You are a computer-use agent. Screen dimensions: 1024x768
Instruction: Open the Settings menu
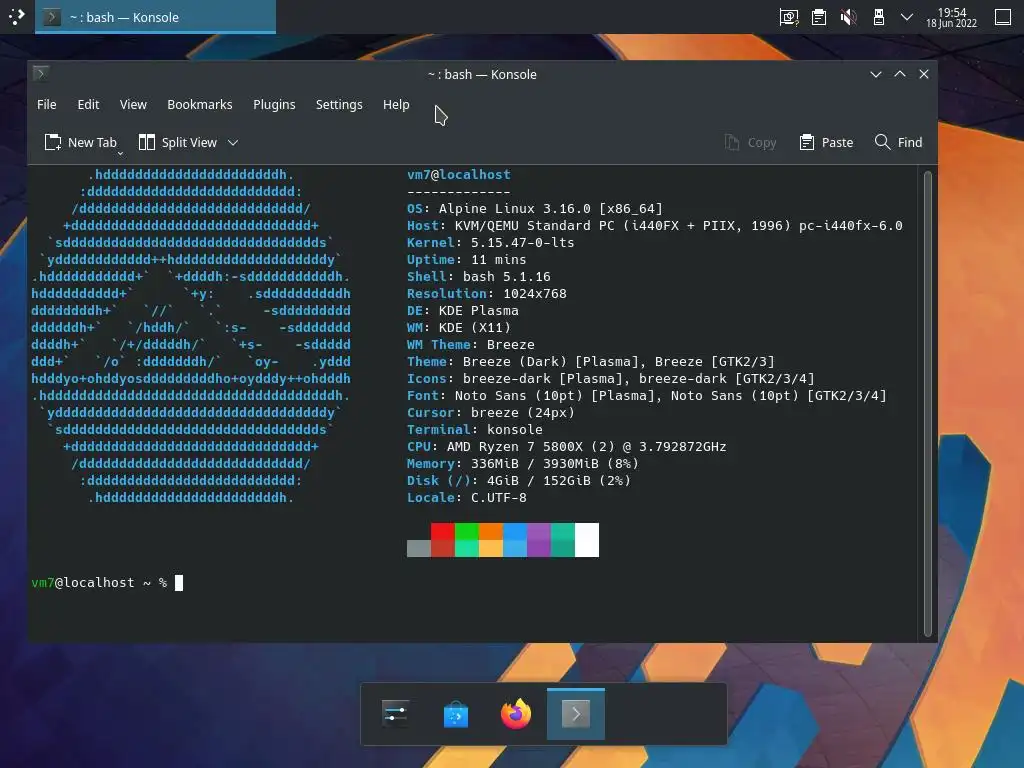point(339,104)
